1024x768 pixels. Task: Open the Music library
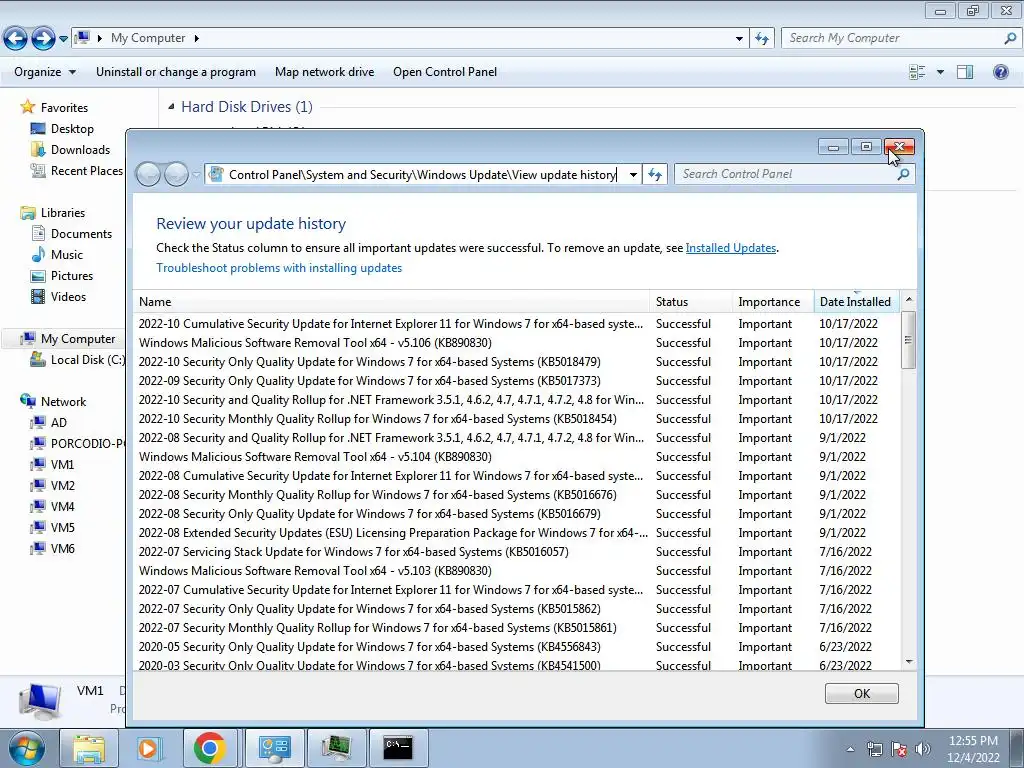coord(67,255)
